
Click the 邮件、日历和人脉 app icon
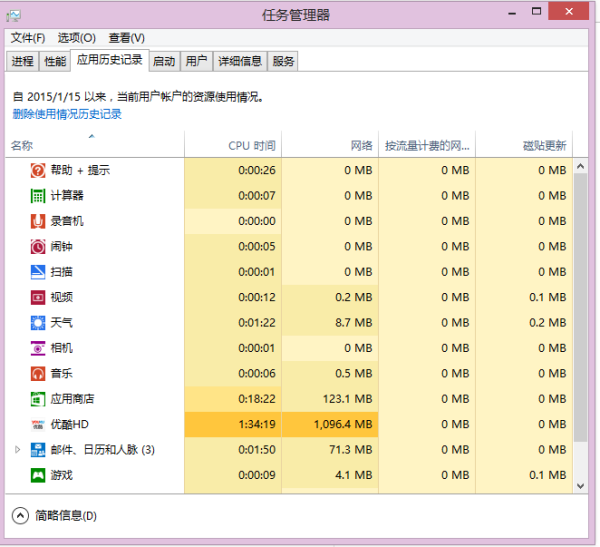[x=38, y=450]
